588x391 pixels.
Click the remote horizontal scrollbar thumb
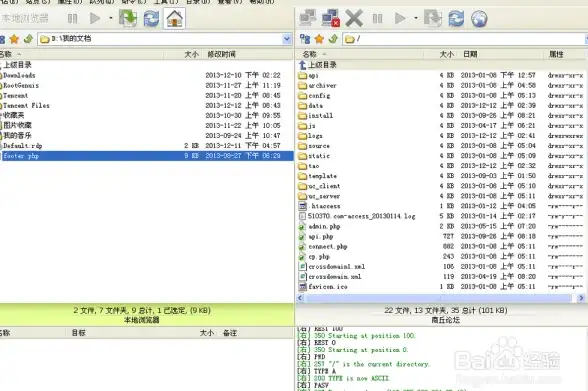[x=439, y=298]
